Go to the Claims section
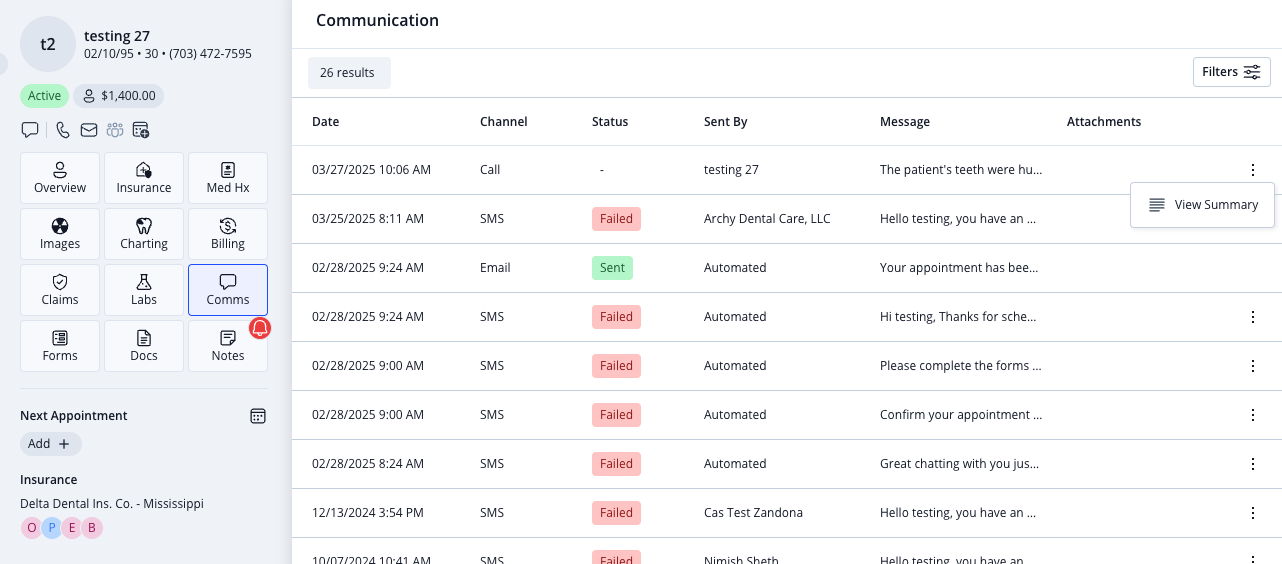The width and height of the screenshot is (1282, 564). click(x=60, y=290)
